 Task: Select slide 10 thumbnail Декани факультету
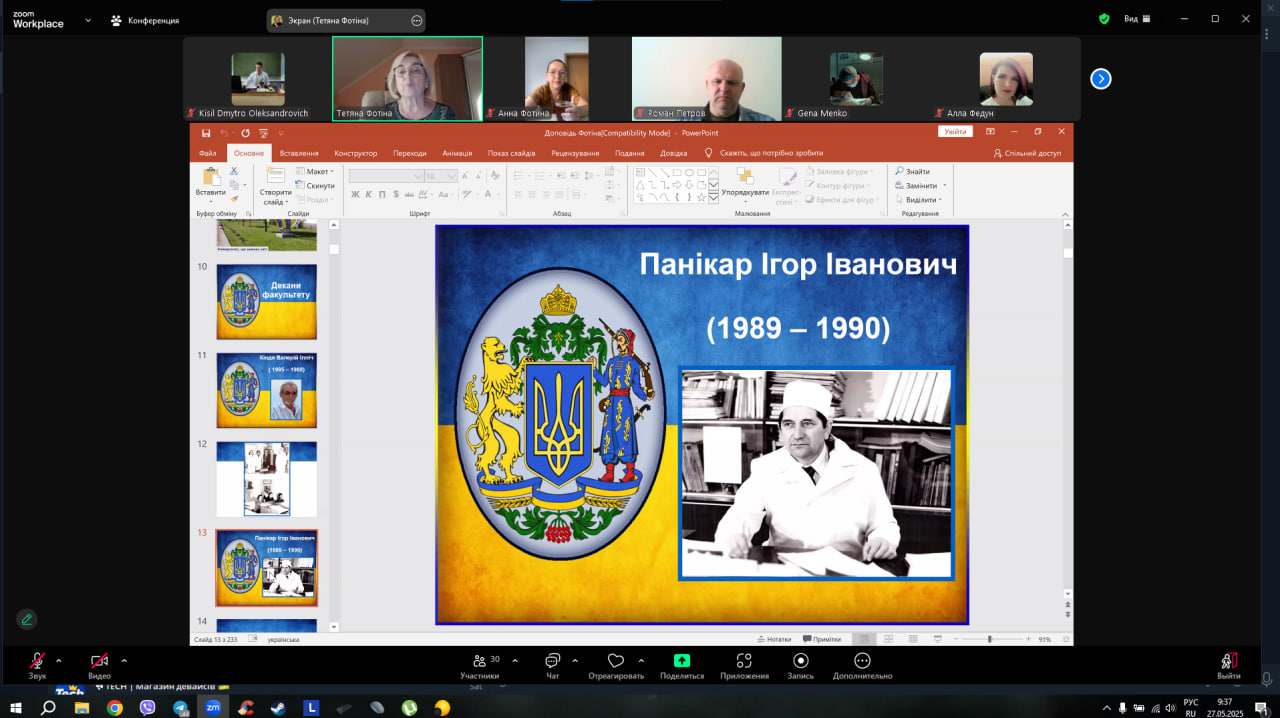(x=267, y=302)
